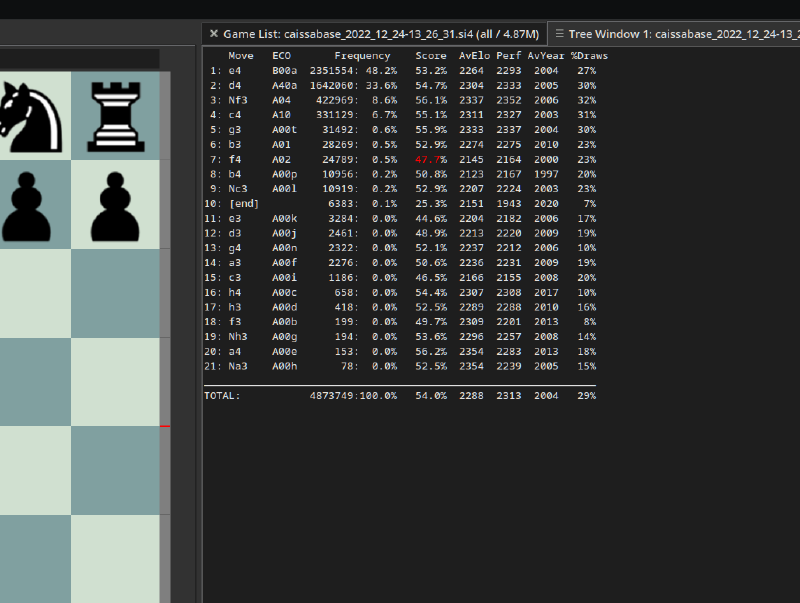This screenshot has height=603, width=800.
Task: Open the Tree Window 1 tab menu icon
Action: tap(560, 33)
